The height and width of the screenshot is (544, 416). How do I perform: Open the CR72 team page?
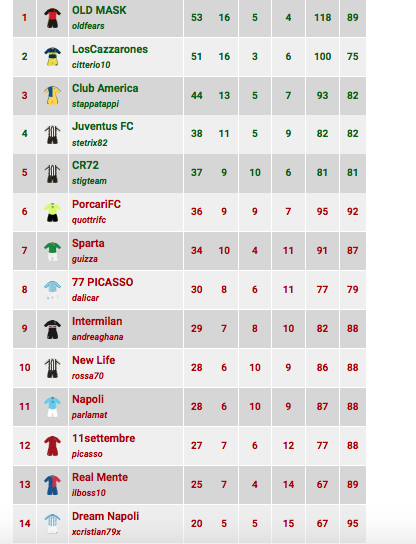tap(85, 165)
